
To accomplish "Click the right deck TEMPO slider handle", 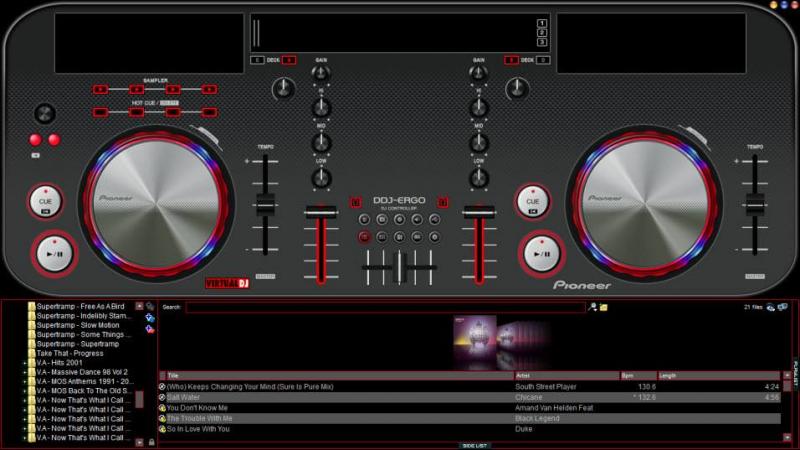I will click(755, 205).
